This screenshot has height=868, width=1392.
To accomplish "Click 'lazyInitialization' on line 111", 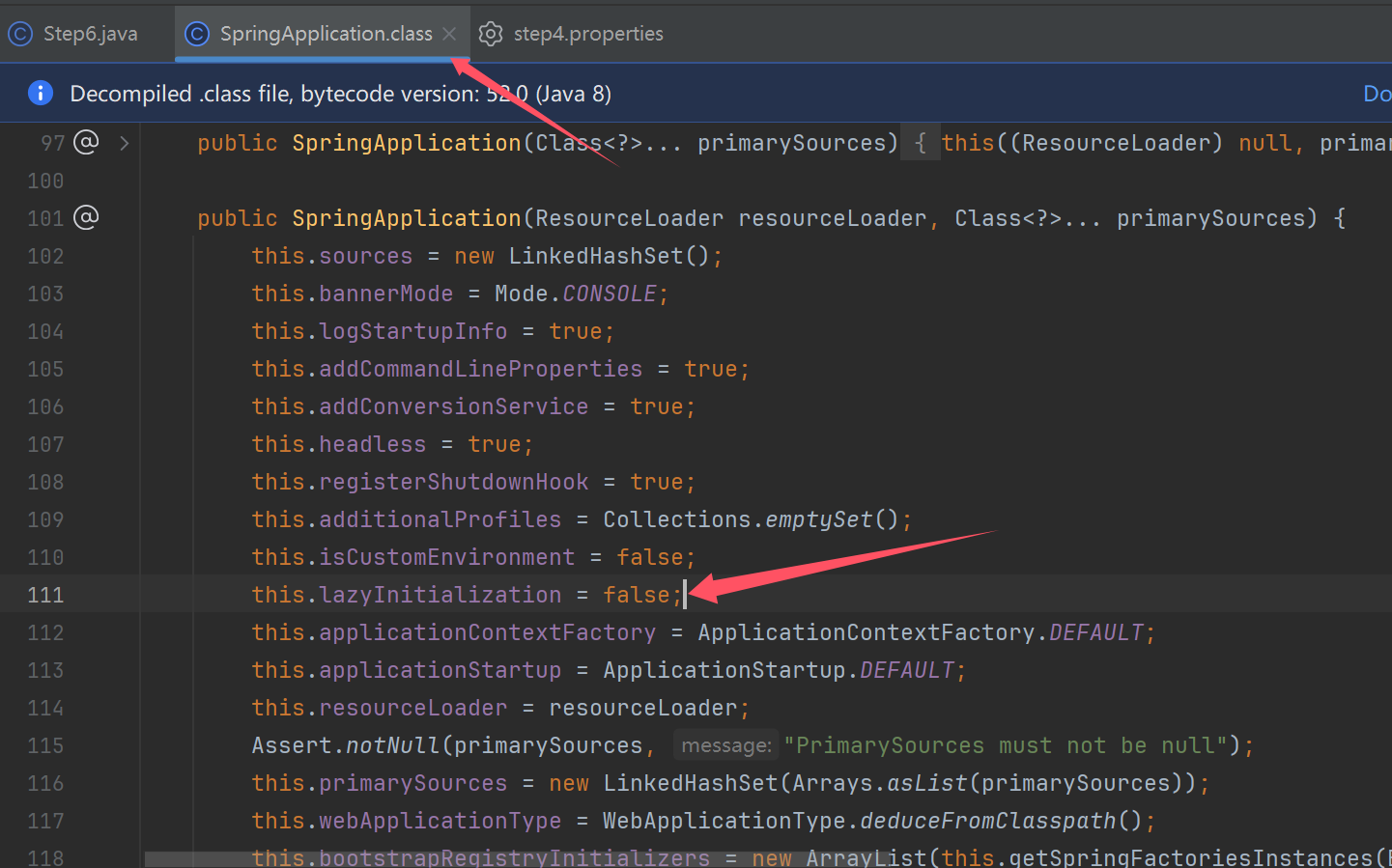I will (440, 595).
